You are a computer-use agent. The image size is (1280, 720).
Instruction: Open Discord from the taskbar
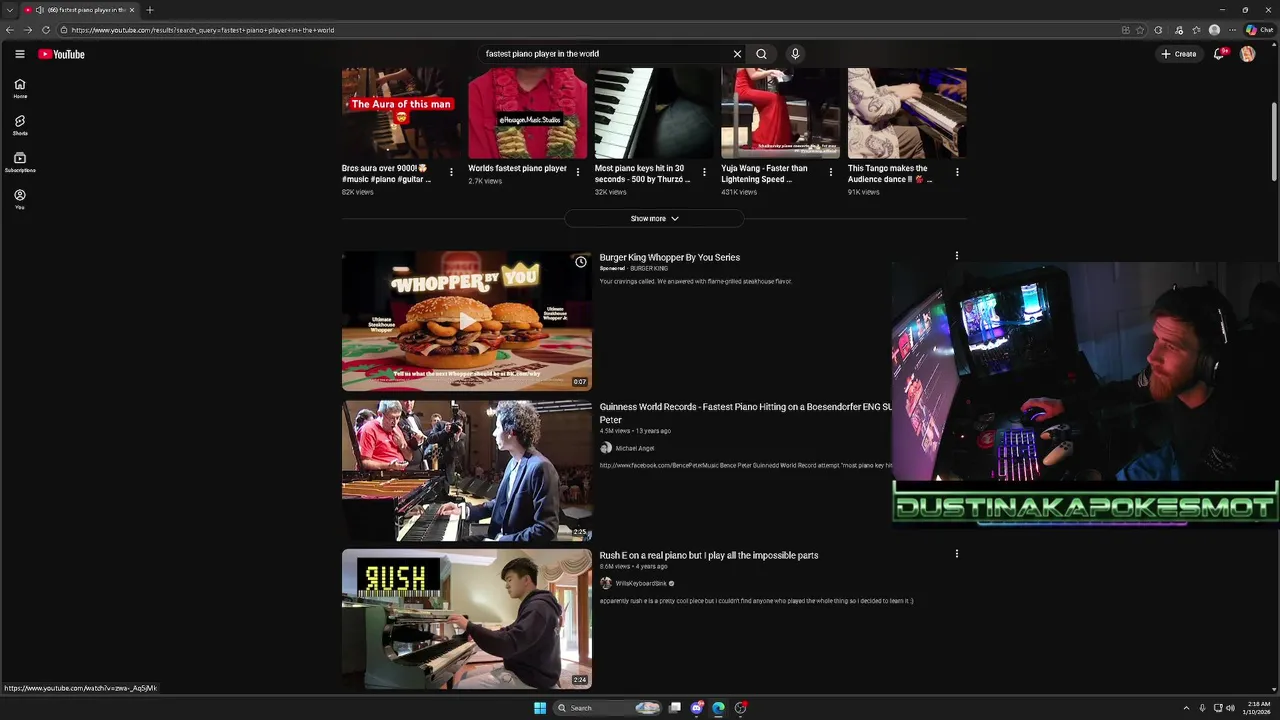coord(697,708)
